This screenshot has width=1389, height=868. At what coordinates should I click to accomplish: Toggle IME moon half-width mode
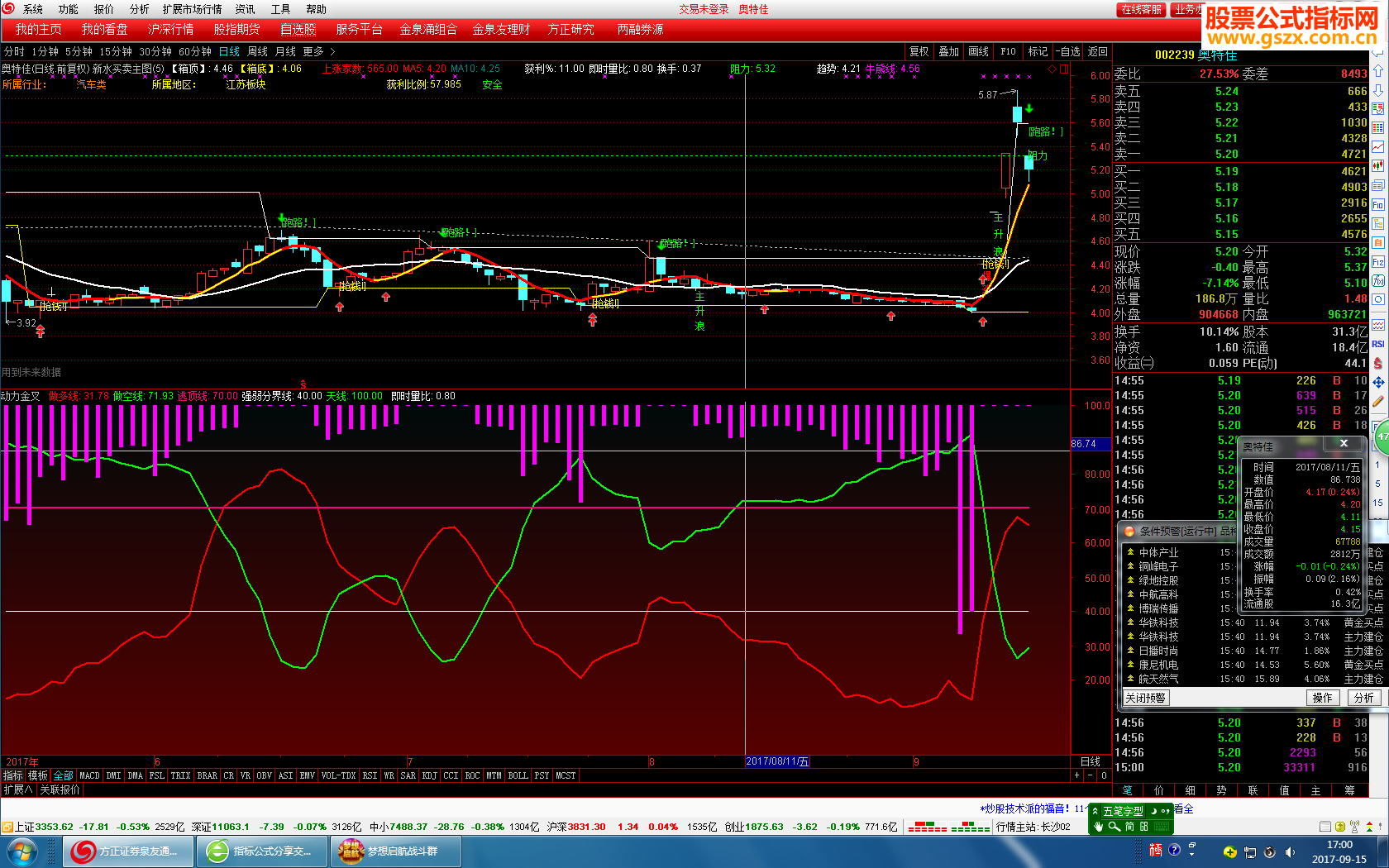click(1155, 811)
